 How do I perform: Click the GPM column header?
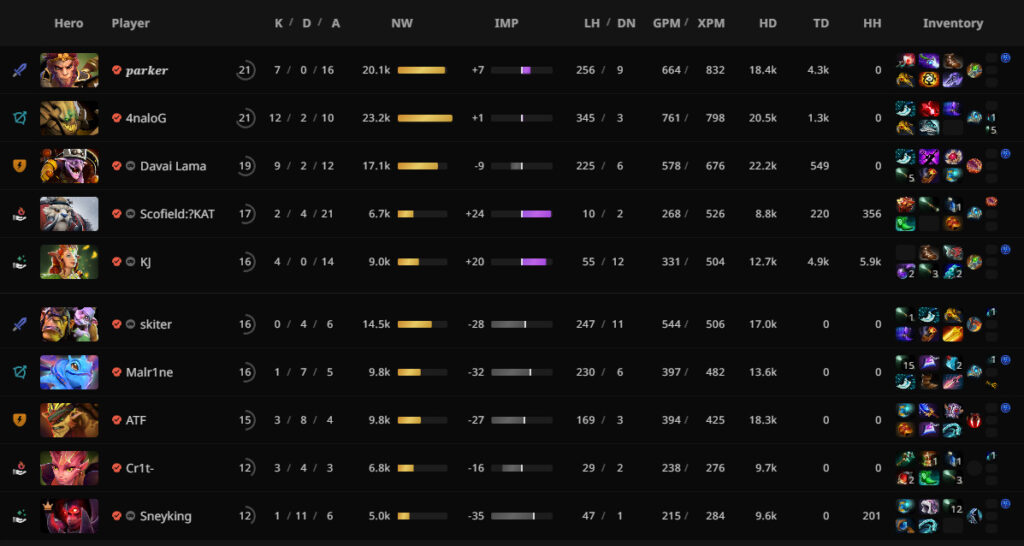(665, 23)
